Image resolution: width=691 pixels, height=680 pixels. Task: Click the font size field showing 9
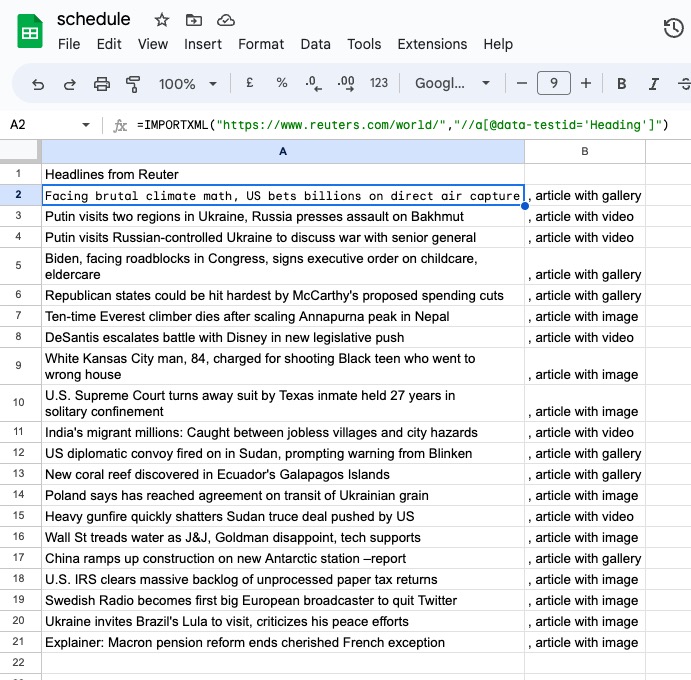click(x=554, y=83)
